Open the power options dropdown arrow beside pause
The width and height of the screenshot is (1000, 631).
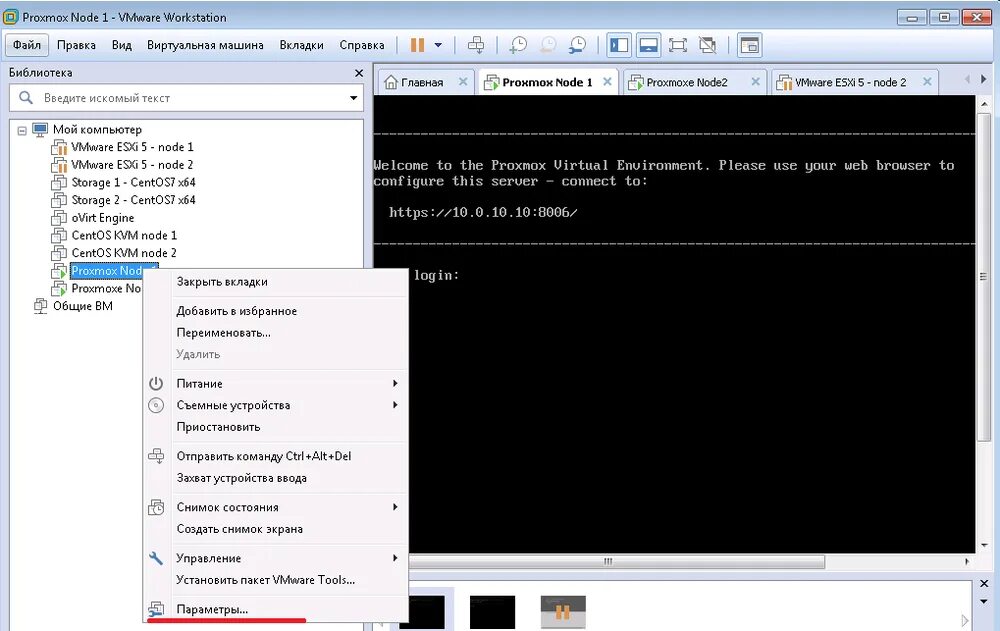point(438,45)
